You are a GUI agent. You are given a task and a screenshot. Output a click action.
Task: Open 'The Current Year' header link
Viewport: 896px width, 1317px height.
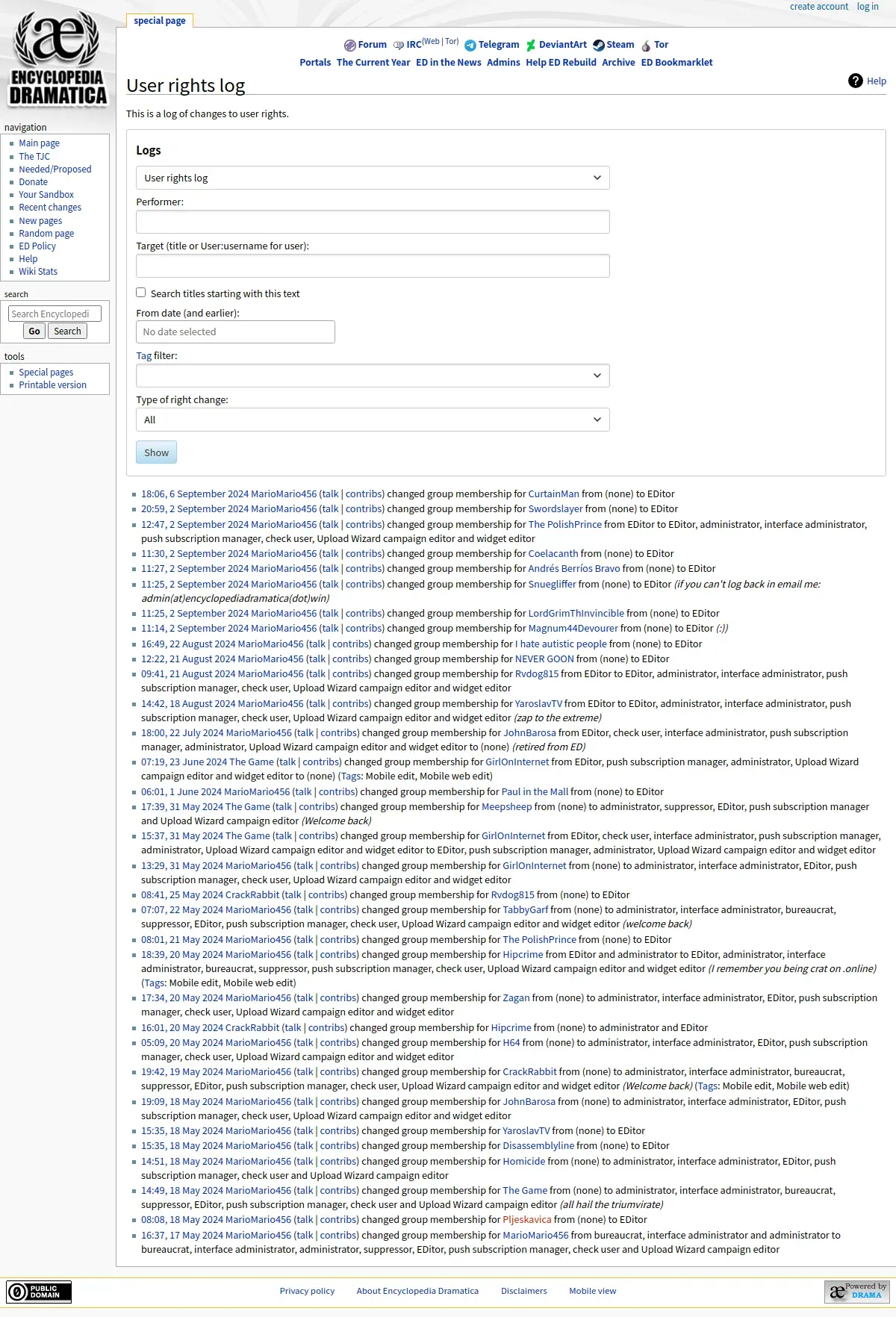pos(373,63)
